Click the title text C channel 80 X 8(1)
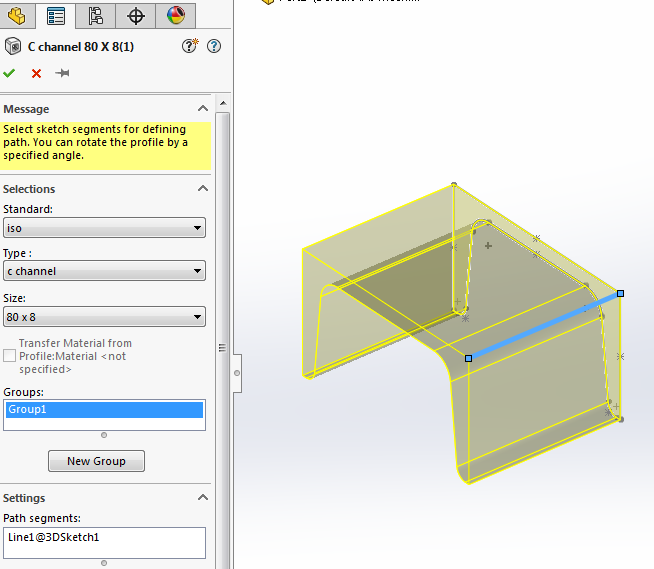Viewport: 654px width, 569px height. click(x=81, y=46)
